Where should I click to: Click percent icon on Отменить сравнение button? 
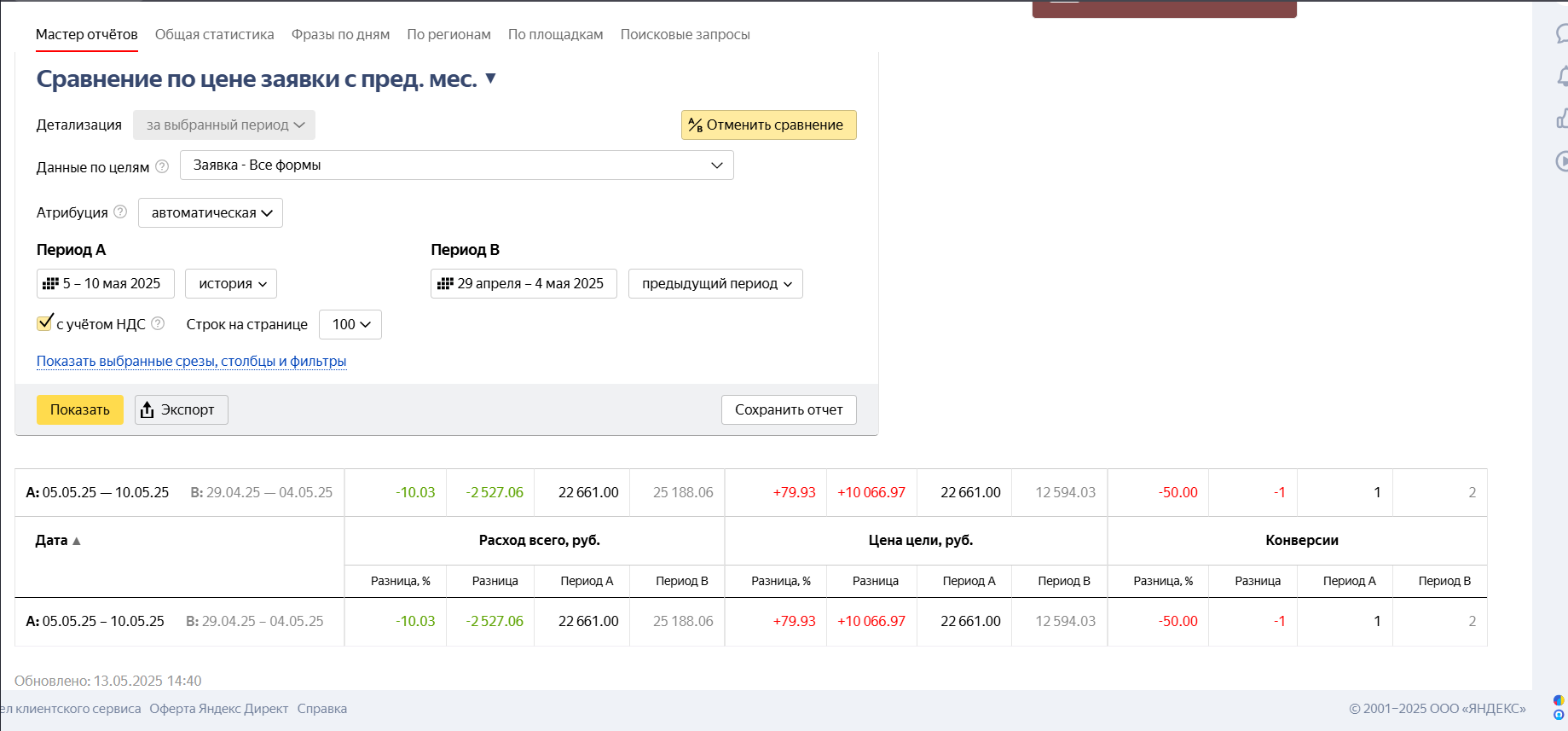tap(695, 125)
